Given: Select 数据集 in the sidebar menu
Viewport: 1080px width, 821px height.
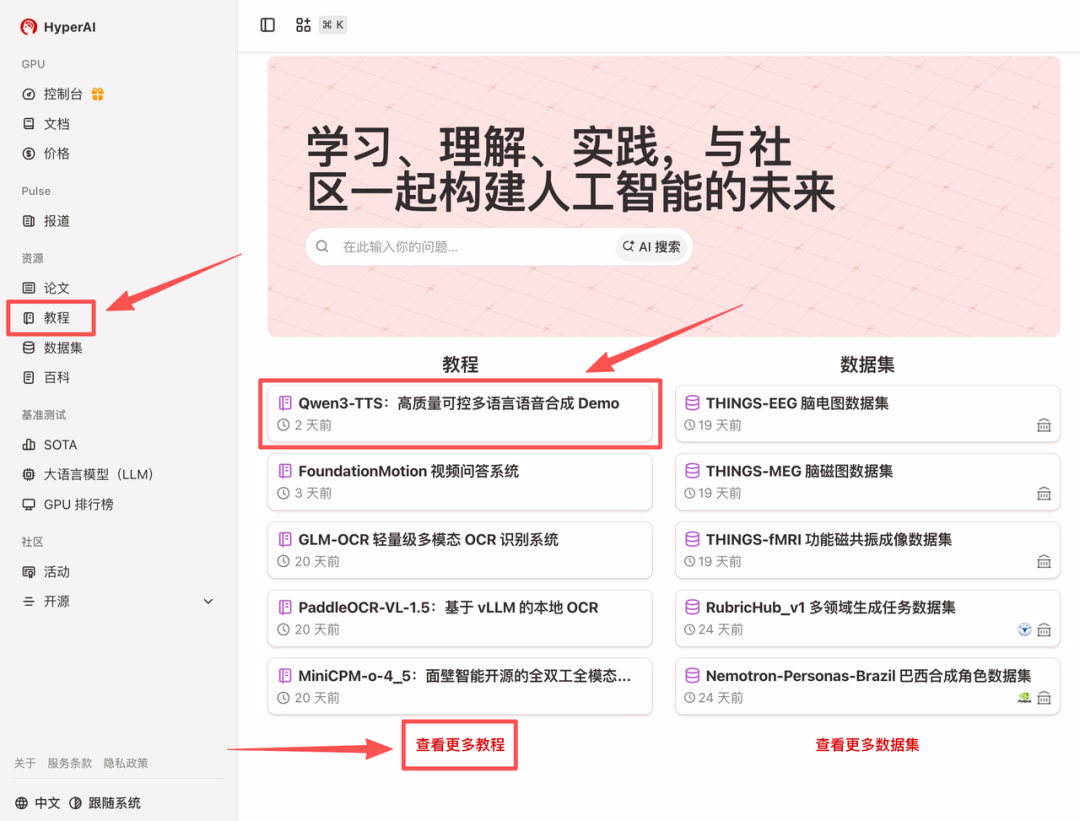Looking at the screenshot, I should [x=50, y=347].
